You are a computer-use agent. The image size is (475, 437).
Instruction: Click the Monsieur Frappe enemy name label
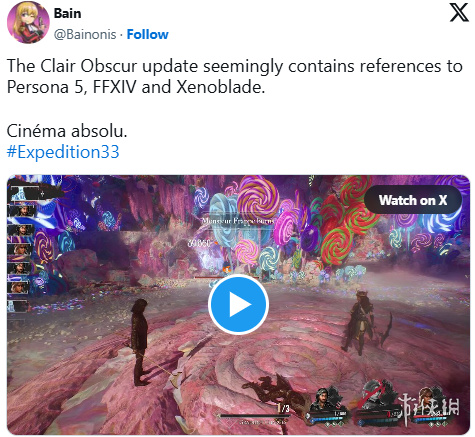click(238, 221)
